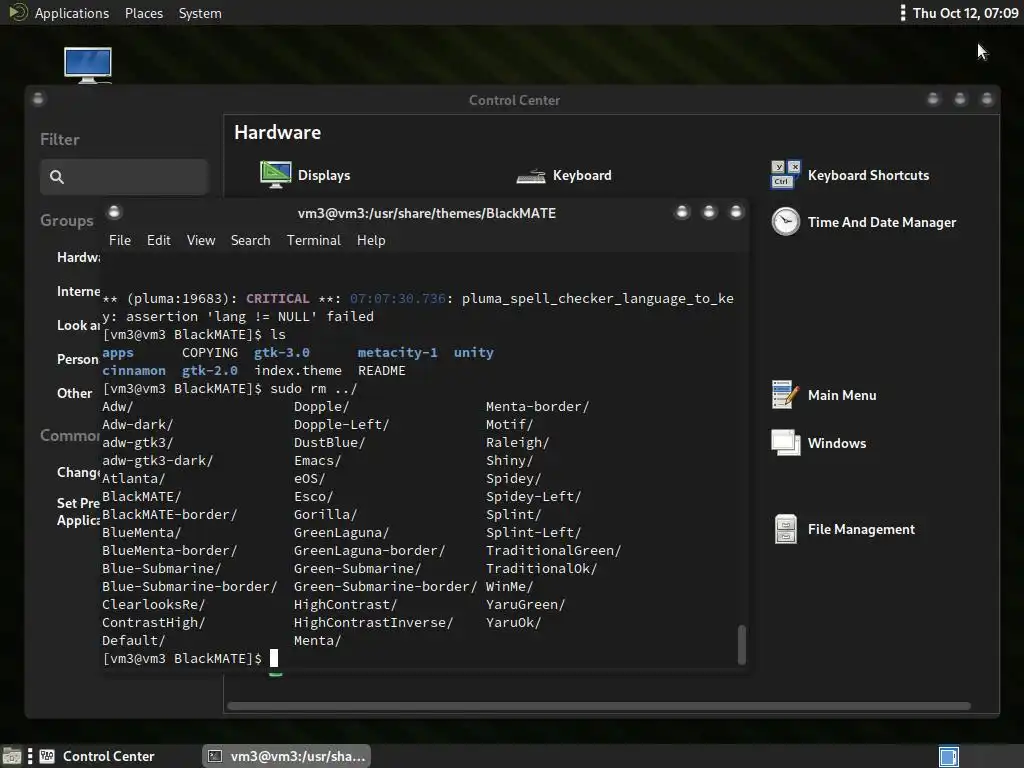Click the terminal vertical scrollbar

pos(741,645)
